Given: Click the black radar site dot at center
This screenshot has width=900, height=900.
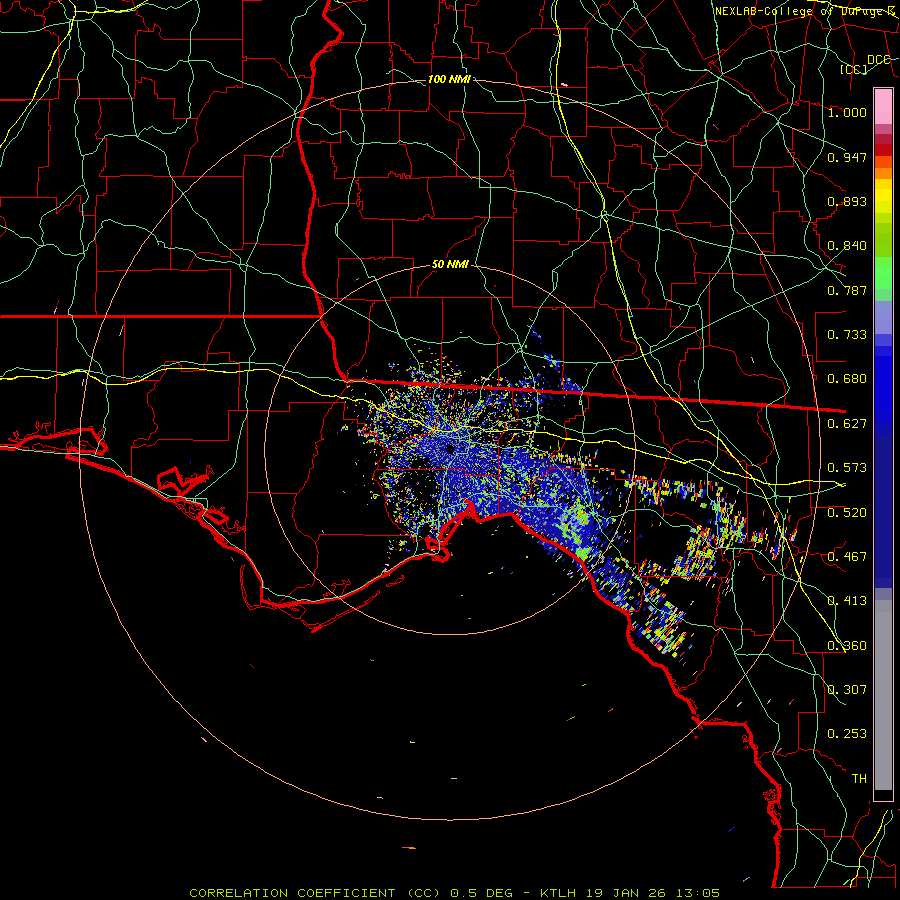Looking at the screenshot, I should click(x=451, y=449).
